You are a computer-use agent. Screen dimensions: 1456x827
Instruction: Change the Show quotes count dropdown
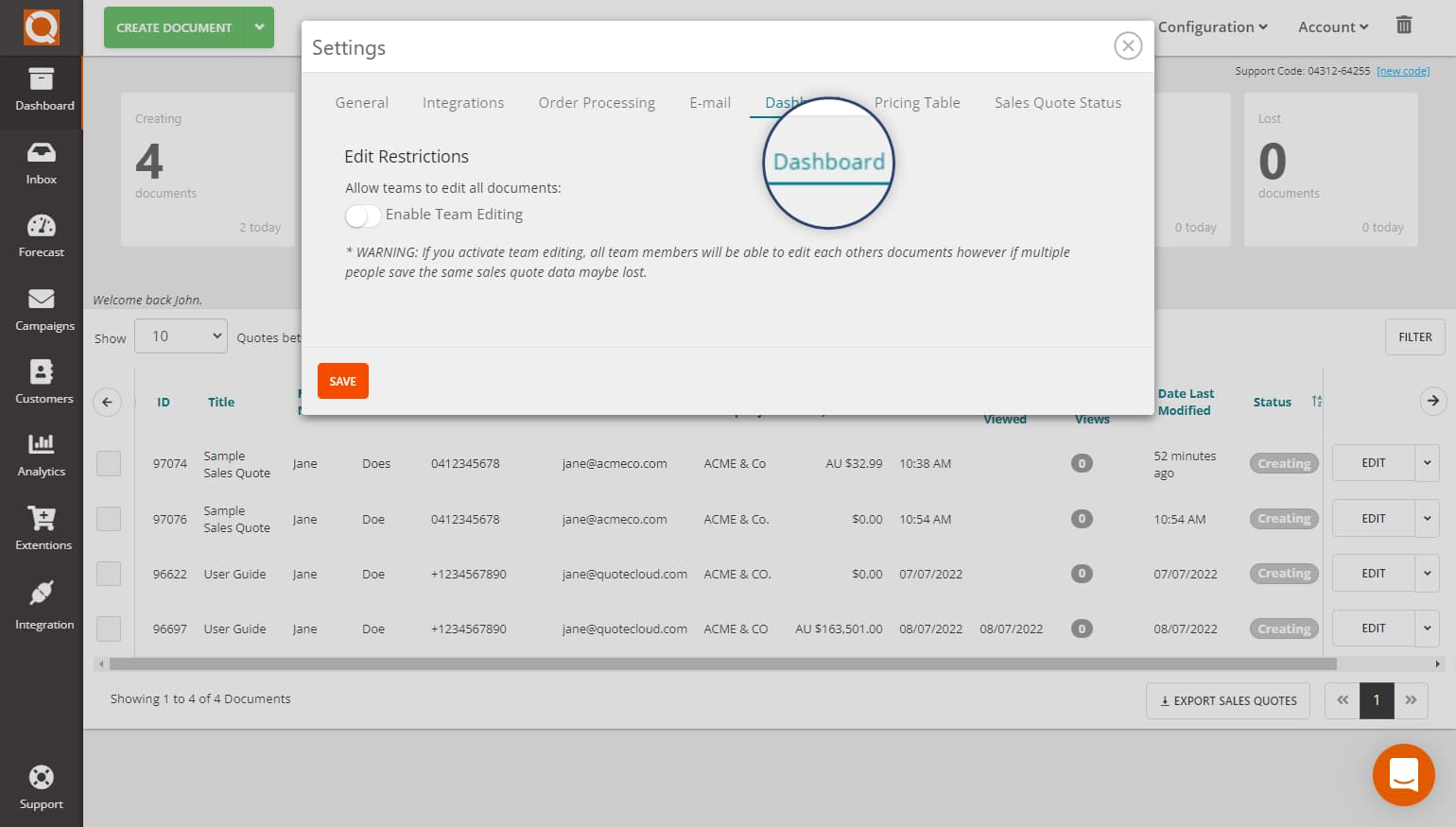pyautogui.click(x=181, y=336)
